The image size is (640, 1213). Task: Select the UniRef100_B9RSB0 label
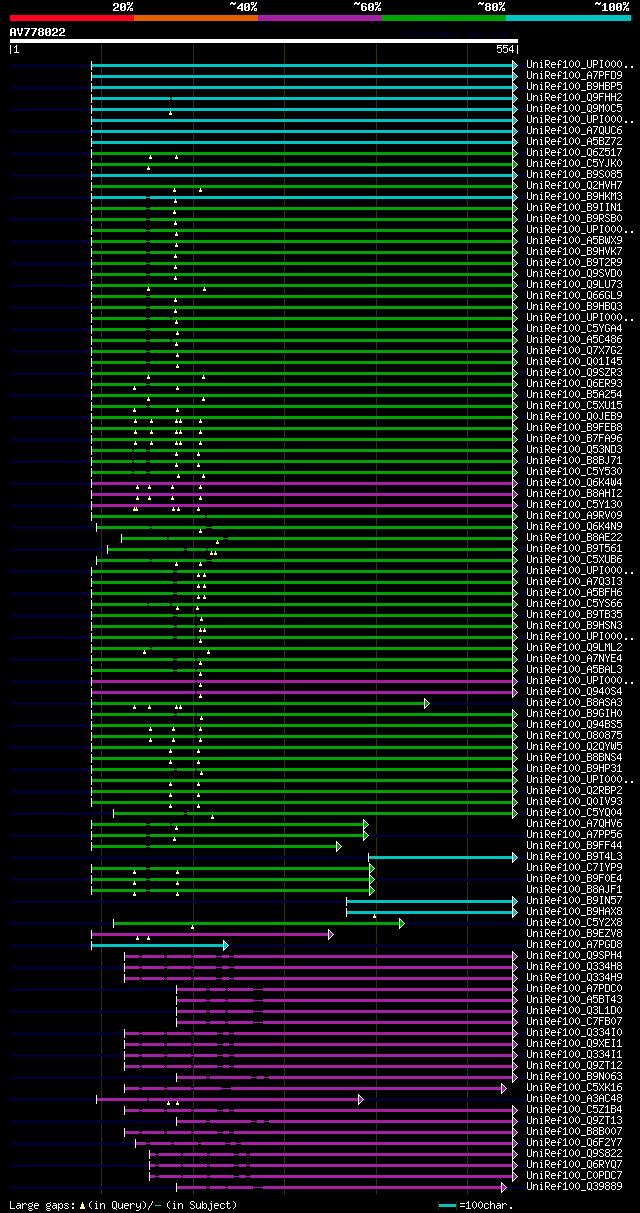point(574,218)
